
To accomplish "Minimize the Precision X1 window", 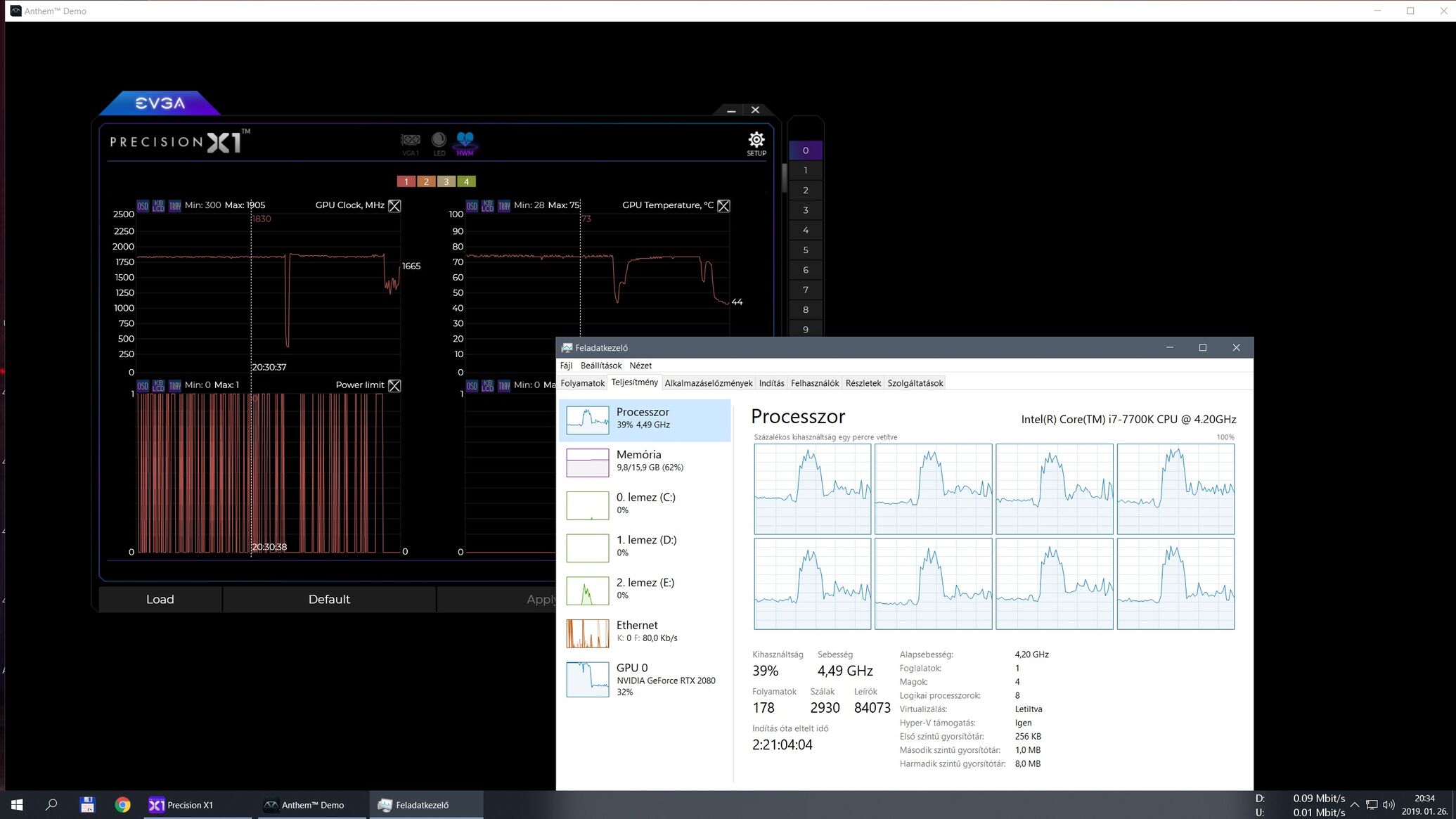I will coord(731,110).
